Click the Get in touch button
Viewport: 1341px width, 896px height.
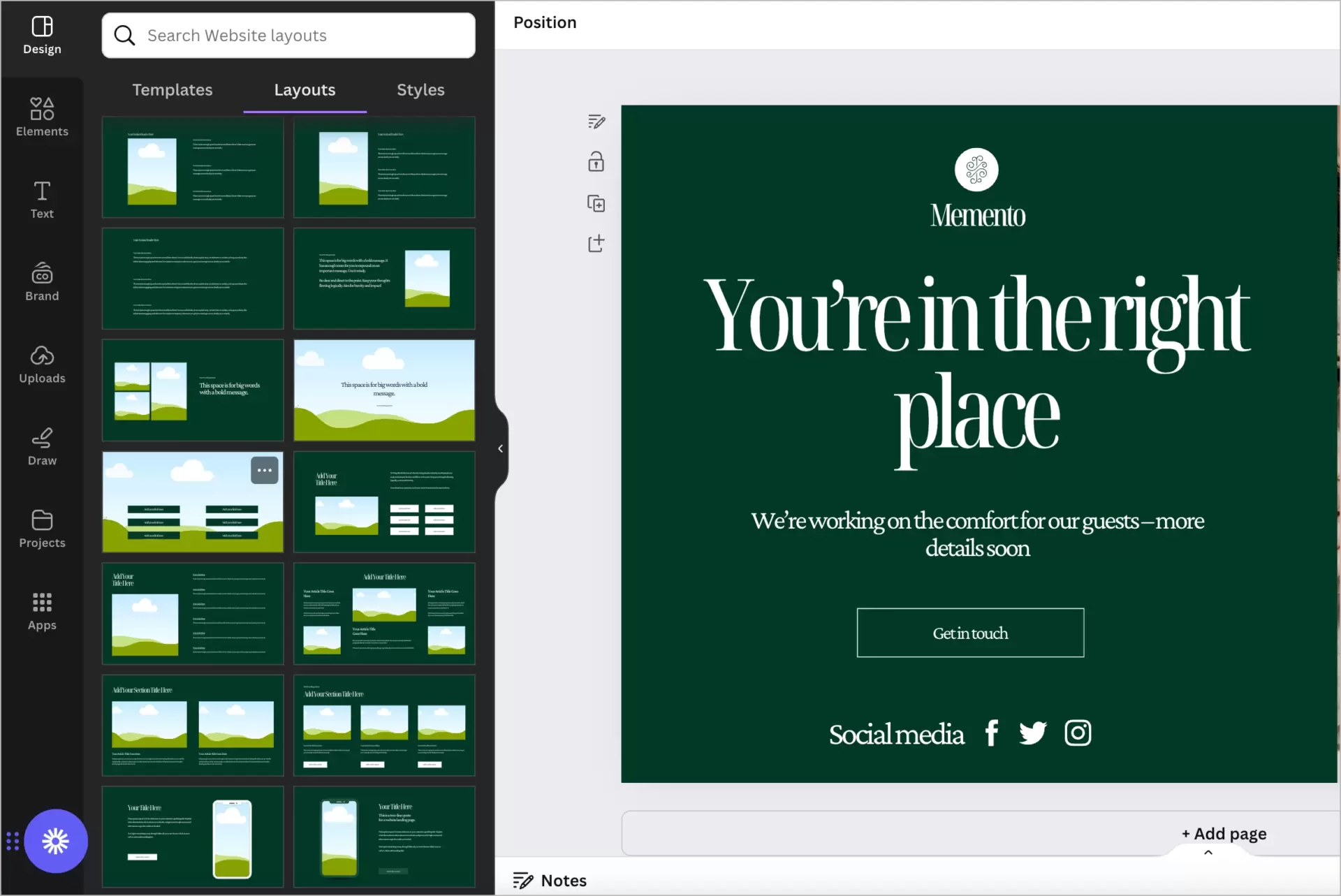click(970, 633)
